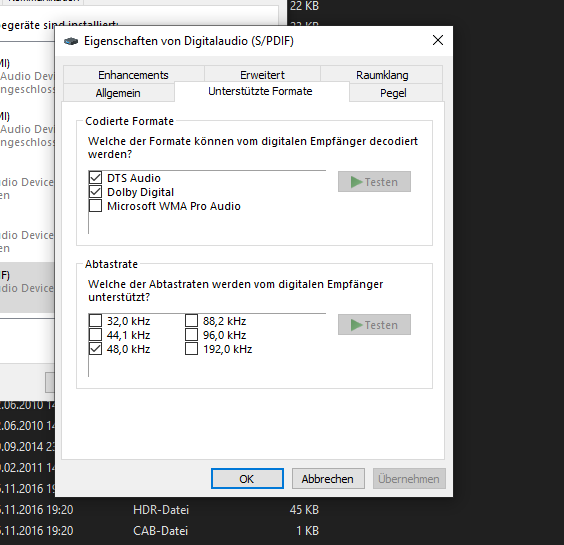The height and width of the screenshot is (545, 564).
Task: Enable Microsoft WMA Pro Audio format
Action: (x=95, y=206)
